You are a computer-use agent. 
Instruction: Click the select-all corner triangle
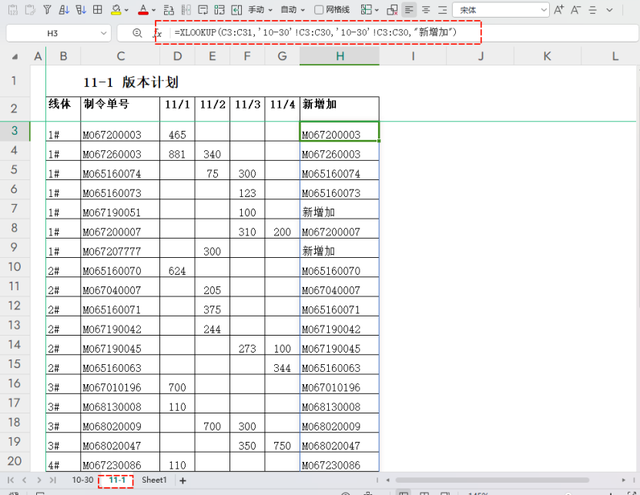(15, 56)
